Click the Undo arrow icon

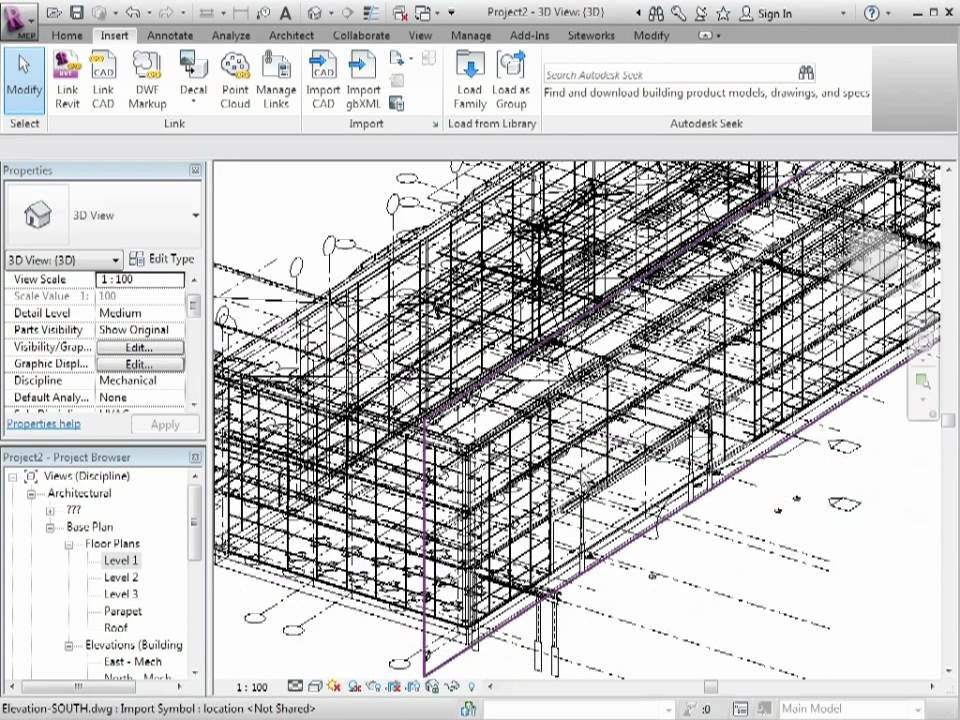133,13
